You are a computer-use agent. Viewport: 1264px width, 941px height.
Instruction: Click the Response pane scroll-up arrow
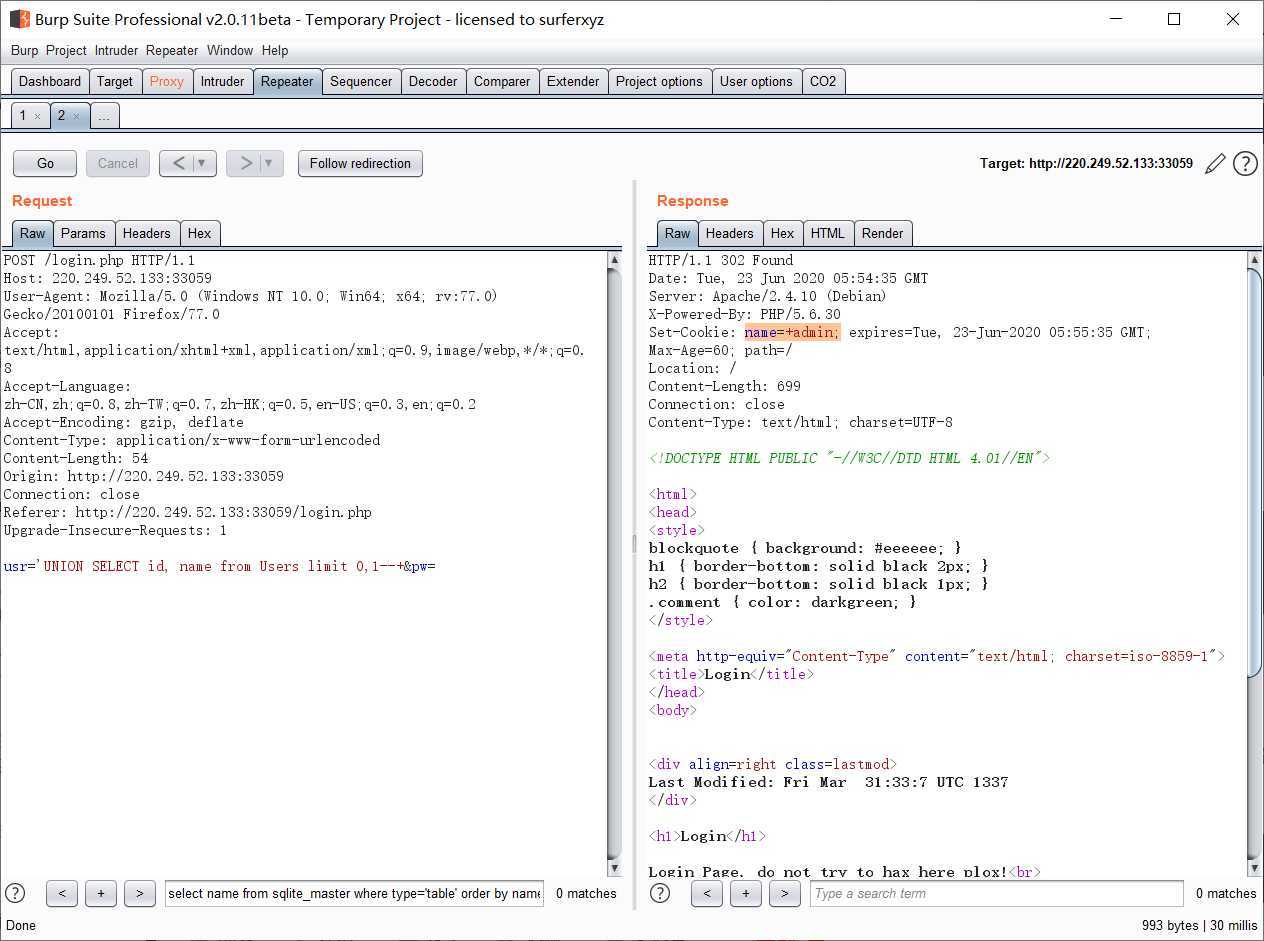point(1255,260)
